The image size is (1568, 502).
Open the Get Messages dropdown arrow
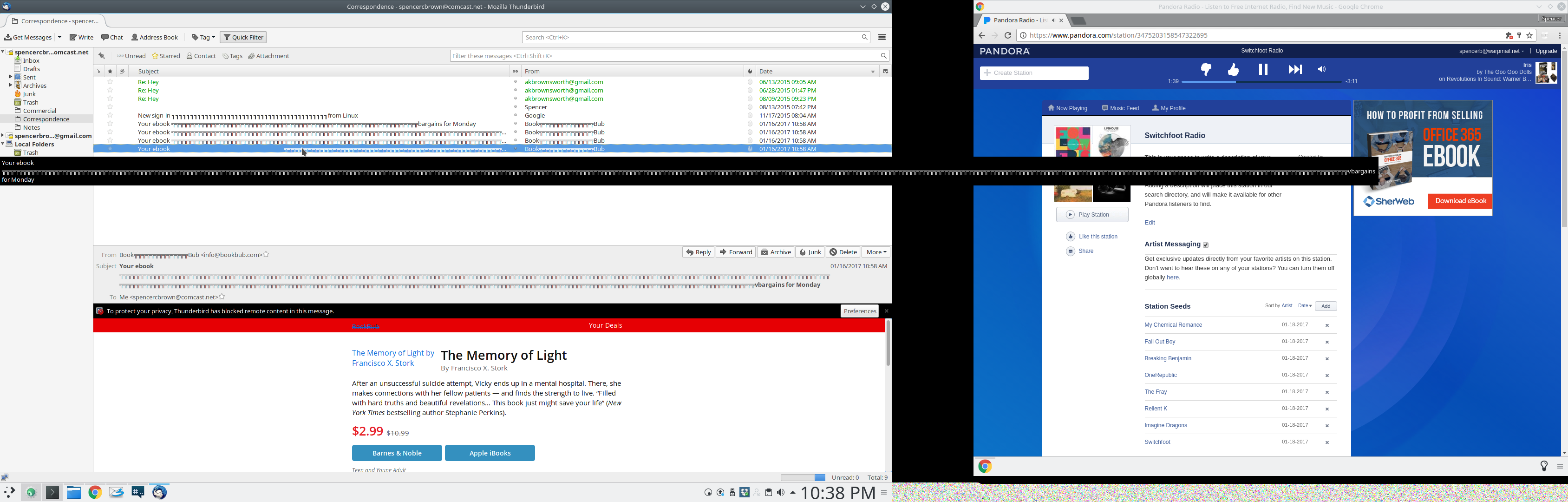[59, 37]
